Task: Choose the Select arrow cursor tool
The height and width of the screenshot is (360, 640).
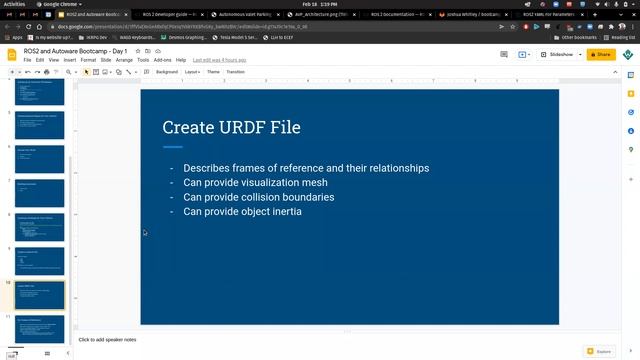Action: (86, 72)
